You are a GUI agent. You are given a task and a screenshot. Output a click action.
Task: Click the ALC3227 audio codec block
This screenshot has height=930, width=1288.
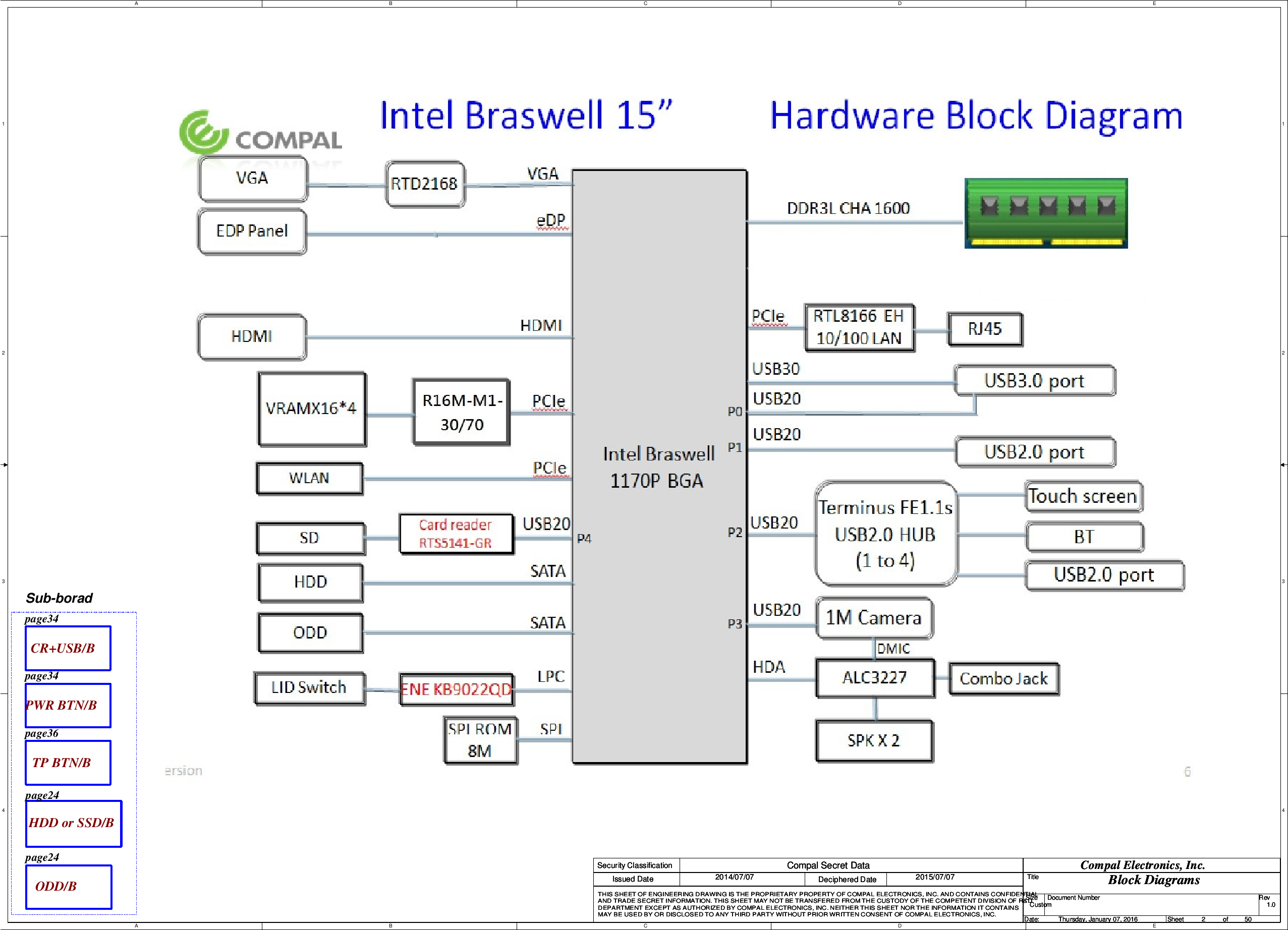(x=875, y=677)
